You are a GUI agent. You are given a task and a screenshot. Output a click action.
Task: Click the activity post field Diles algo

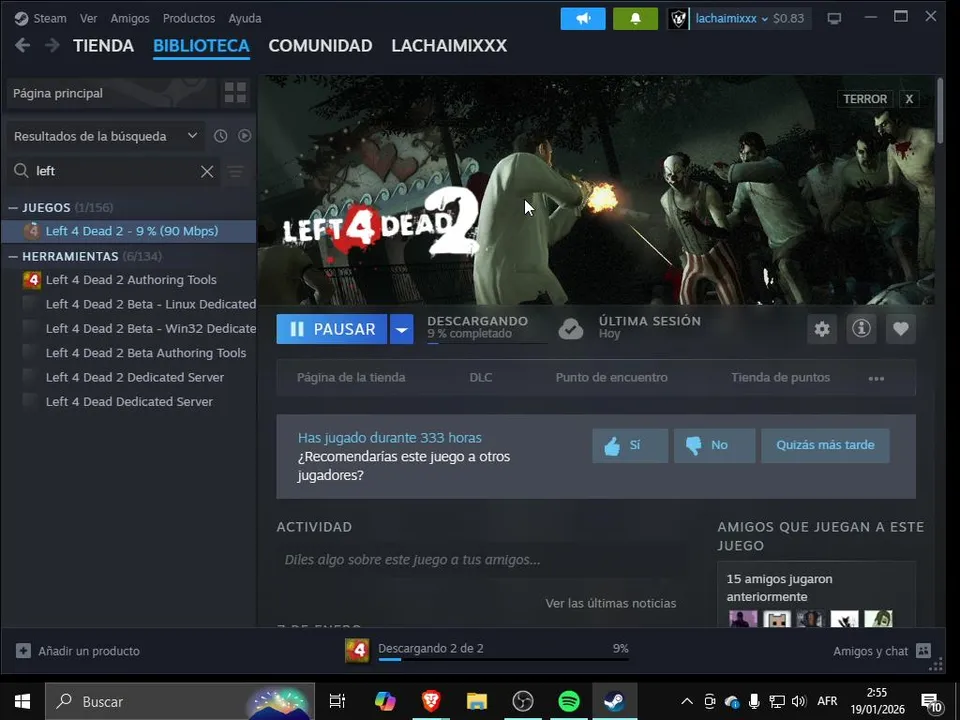coord(481,560)
